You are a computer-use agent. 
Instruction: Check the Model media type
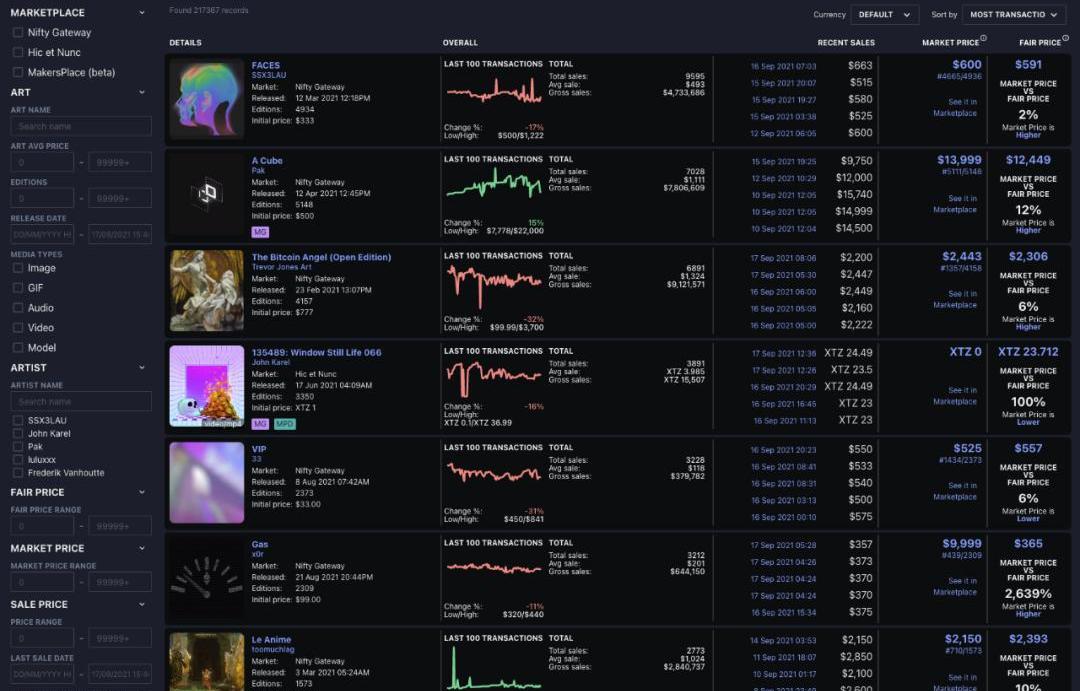pos(18,348)
